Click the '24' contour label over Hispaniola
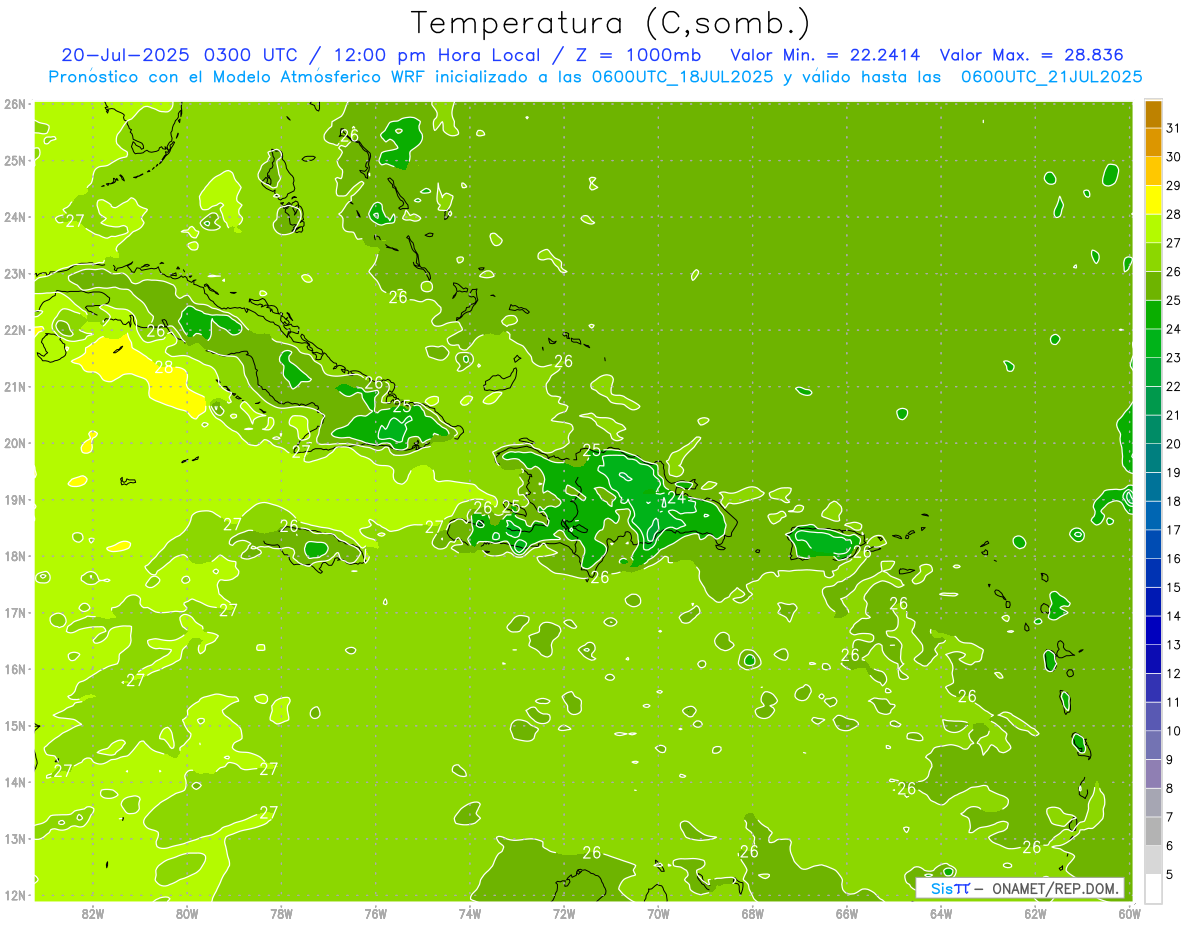 [677, 497]
